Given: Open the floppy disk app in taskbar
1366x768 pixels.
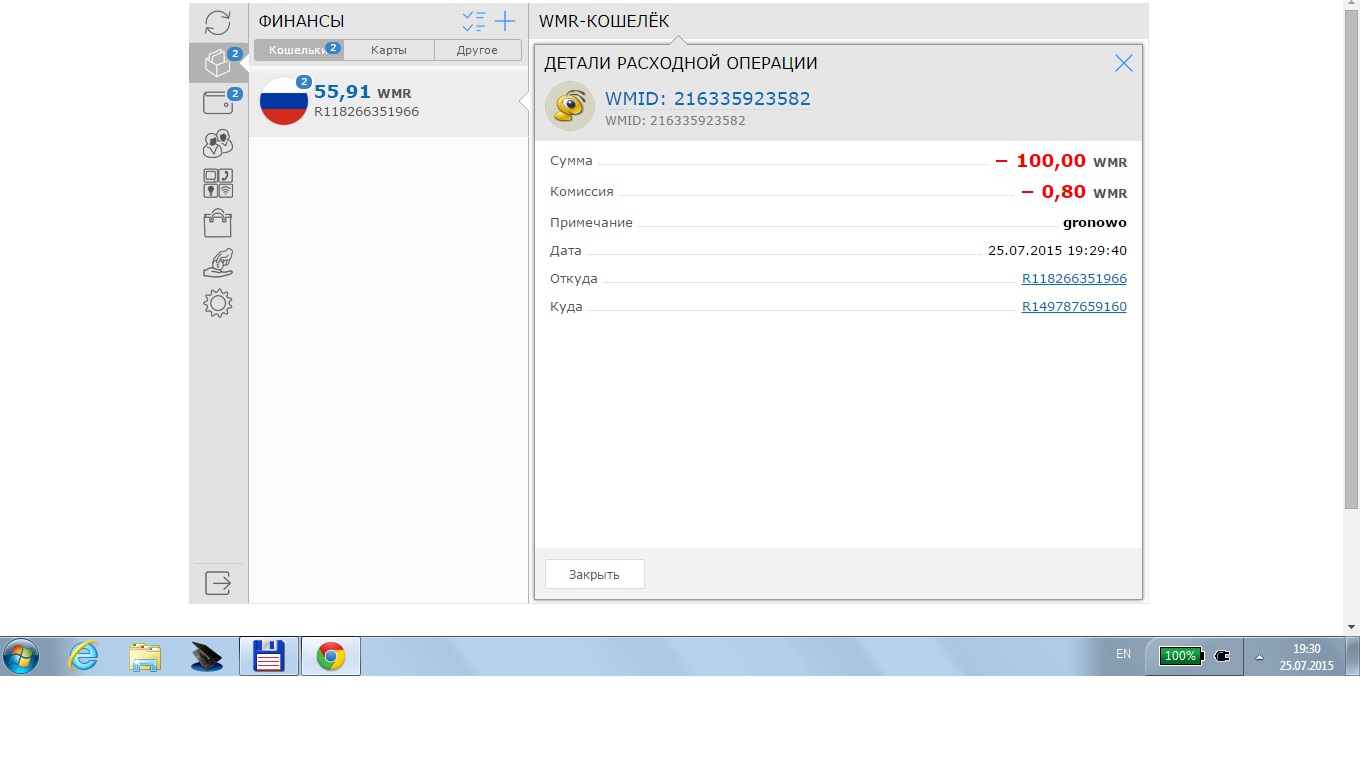Looking at the screenshot, I should coord(269,656).
